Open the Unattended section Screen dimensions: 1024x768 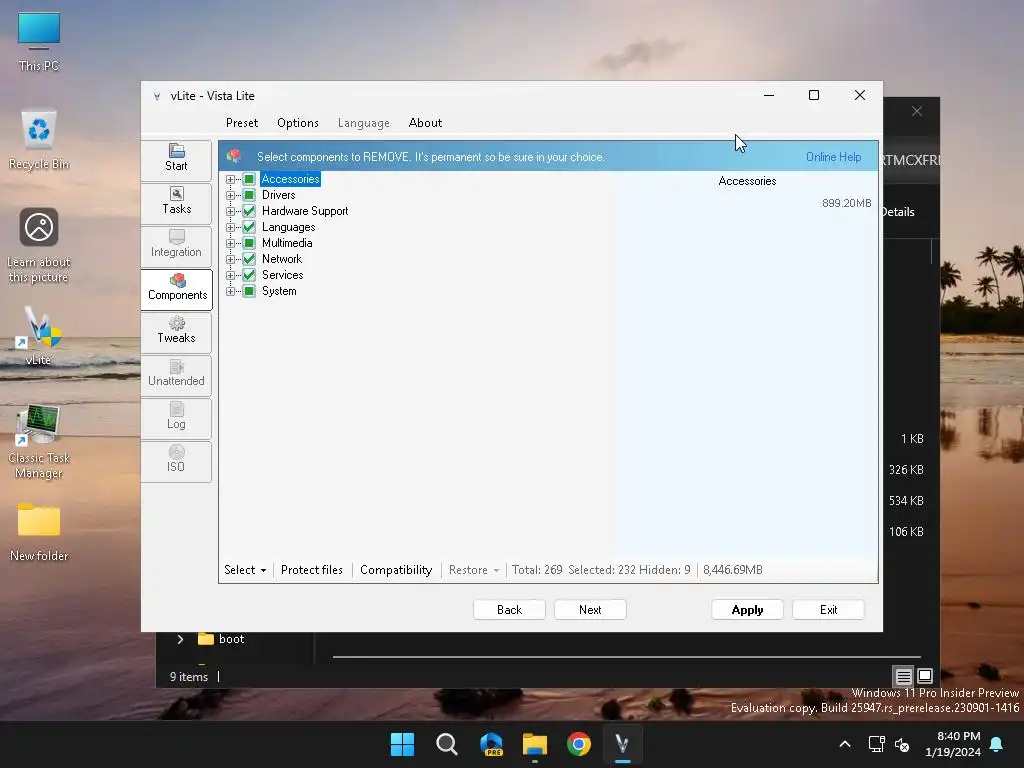176,374
